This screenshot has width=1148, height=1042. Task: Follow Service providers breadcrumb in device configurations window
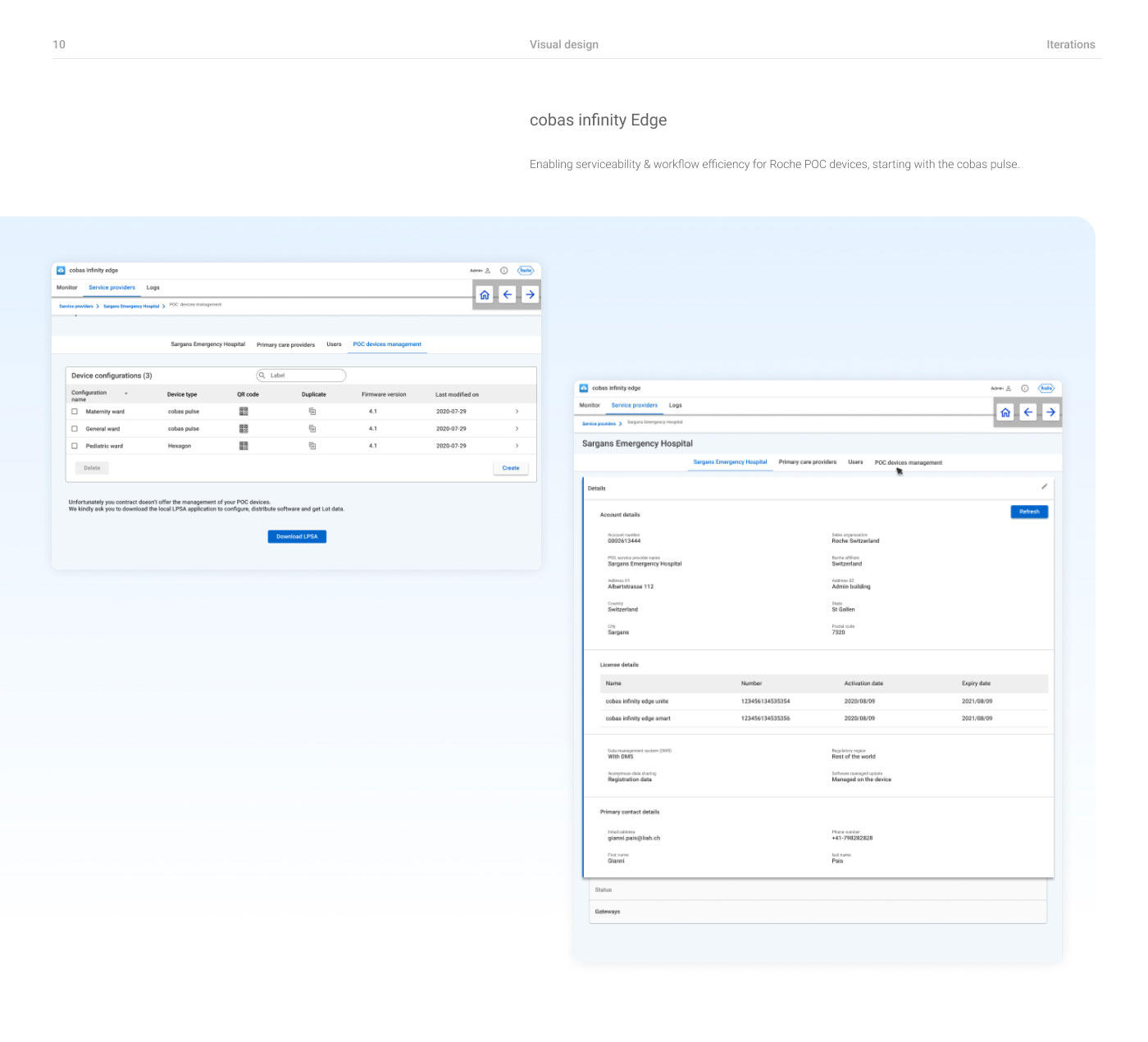tap(76, 306)
